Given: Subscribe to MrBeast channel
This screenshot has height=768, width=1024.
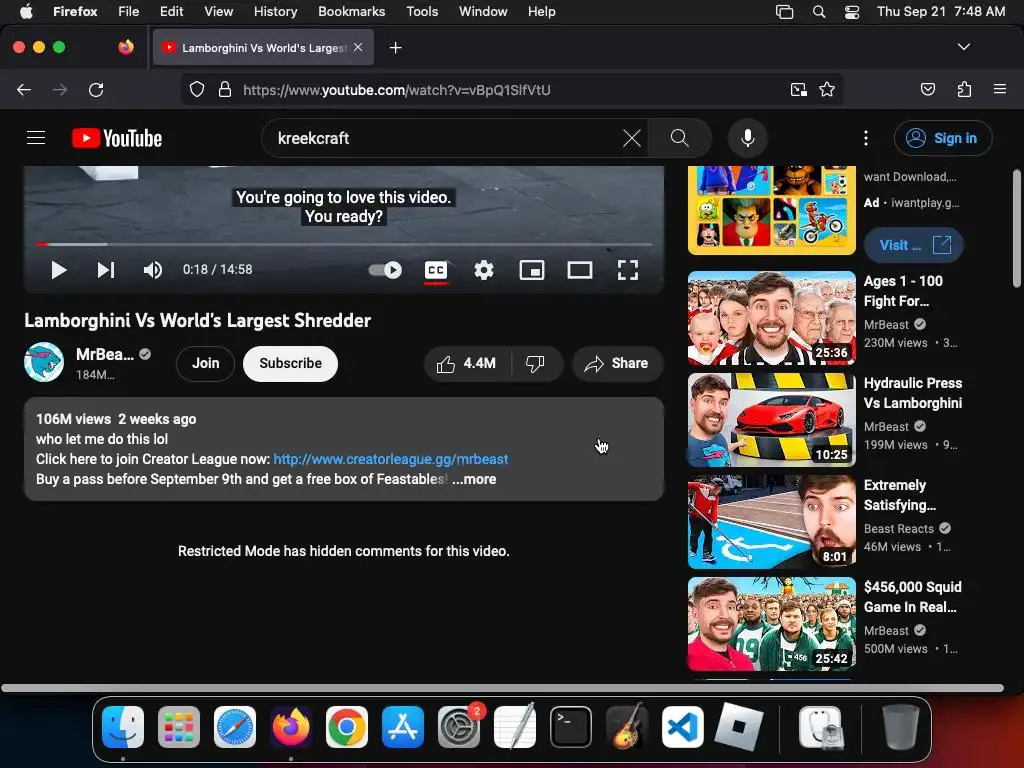Looking at the screenshot, I should coord(291,363).
